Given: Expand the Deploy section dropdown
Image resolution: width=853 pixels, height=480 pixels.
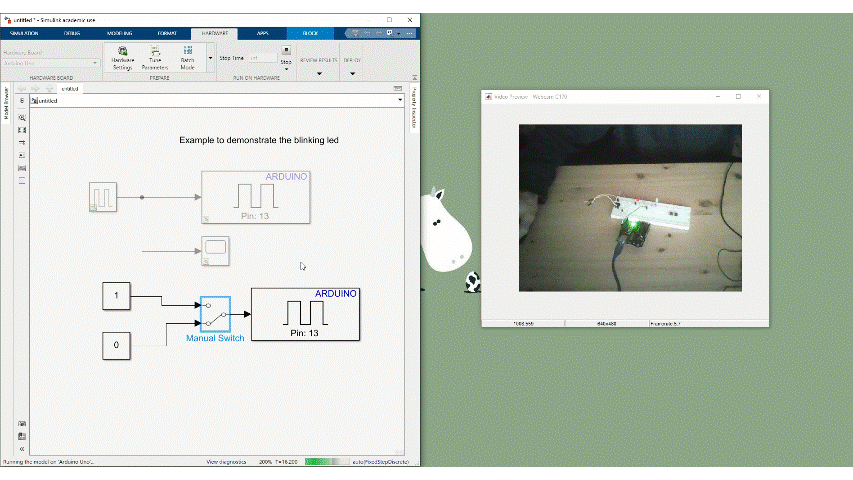Looking at the screenshot, I should 353,73.
